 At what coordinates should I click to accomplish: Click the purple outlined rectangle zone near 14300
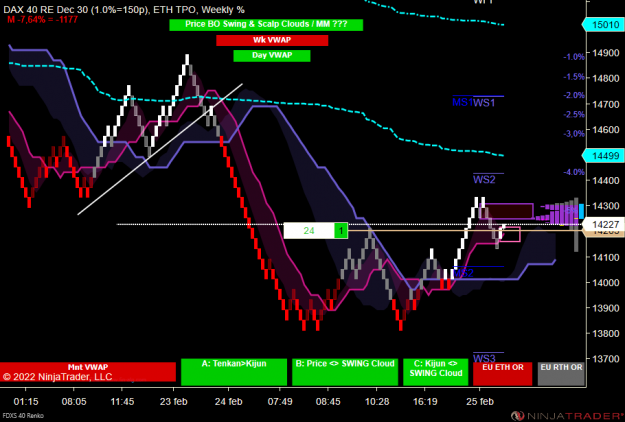pos(506,211)
